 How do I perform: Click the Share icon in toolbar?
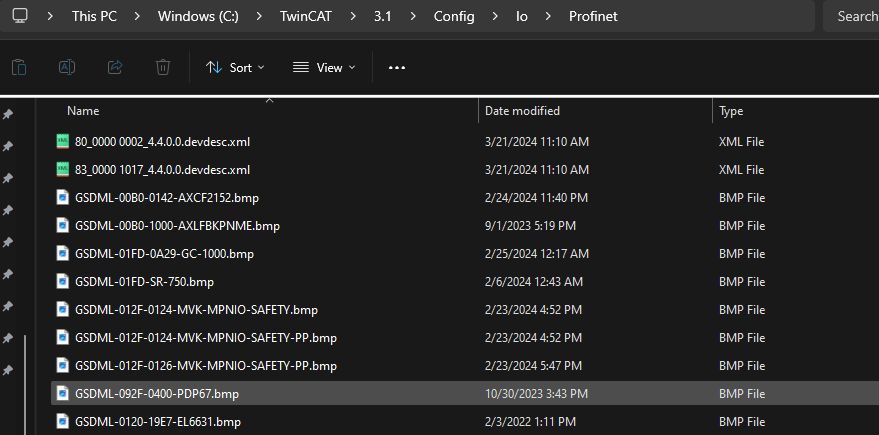point(115,67)
